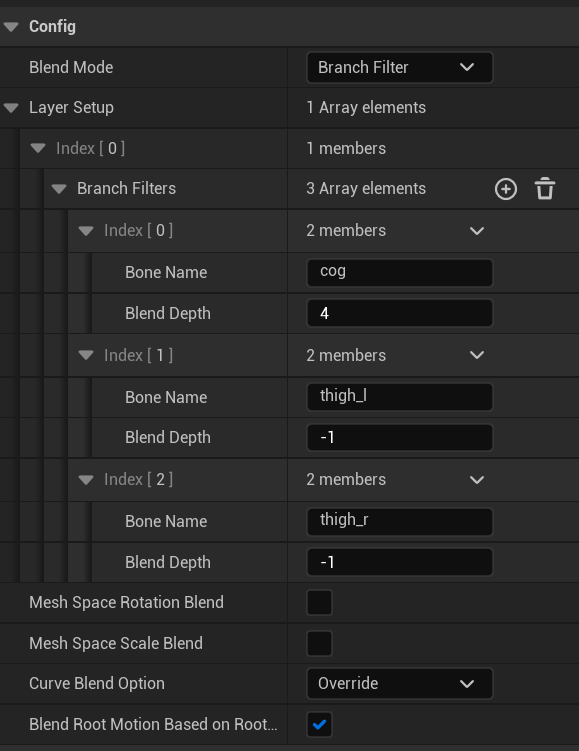Open options chevron for Branch Filters Index [ 2 ]

tap(477, 480)
